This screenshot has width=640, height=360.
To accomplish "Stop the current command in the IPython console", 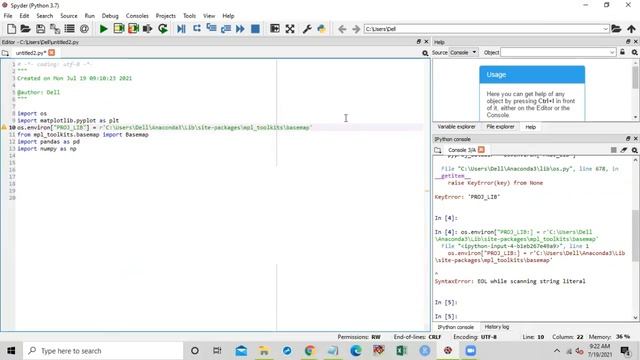I will coord(613,150).
